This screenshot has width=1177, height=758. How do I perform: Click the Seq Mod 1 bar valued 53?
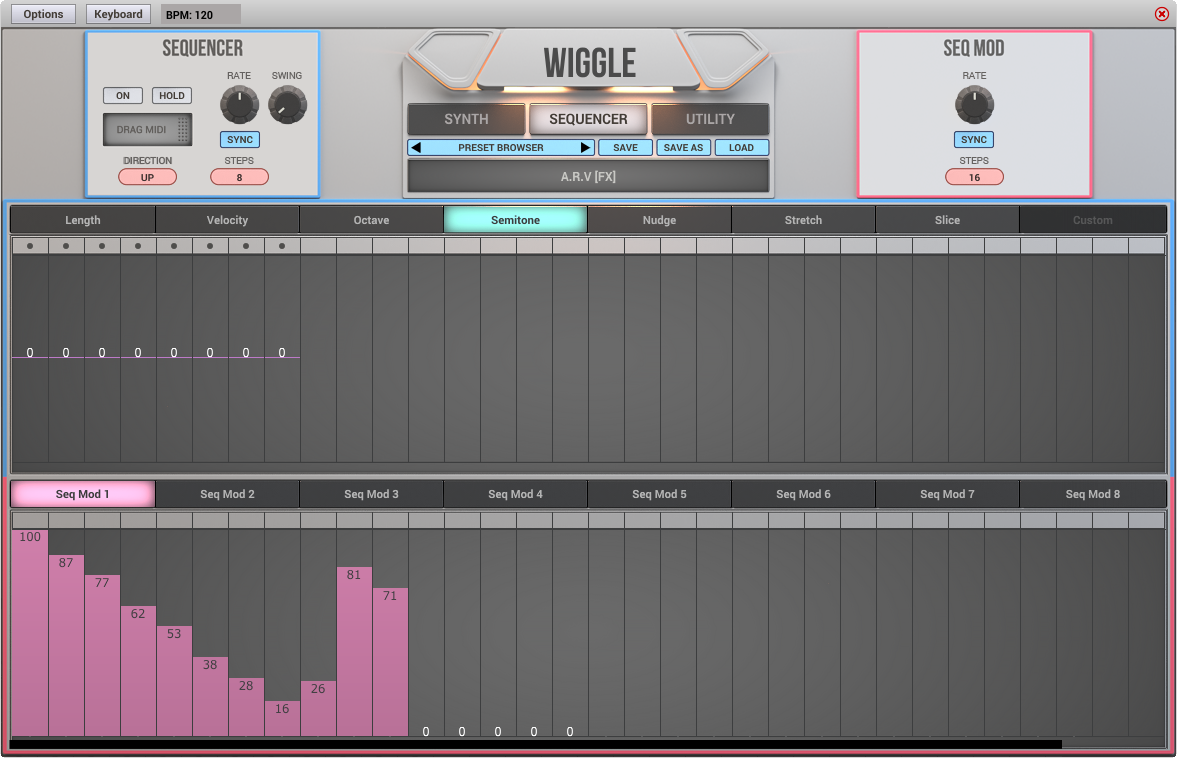click(174, 681)
